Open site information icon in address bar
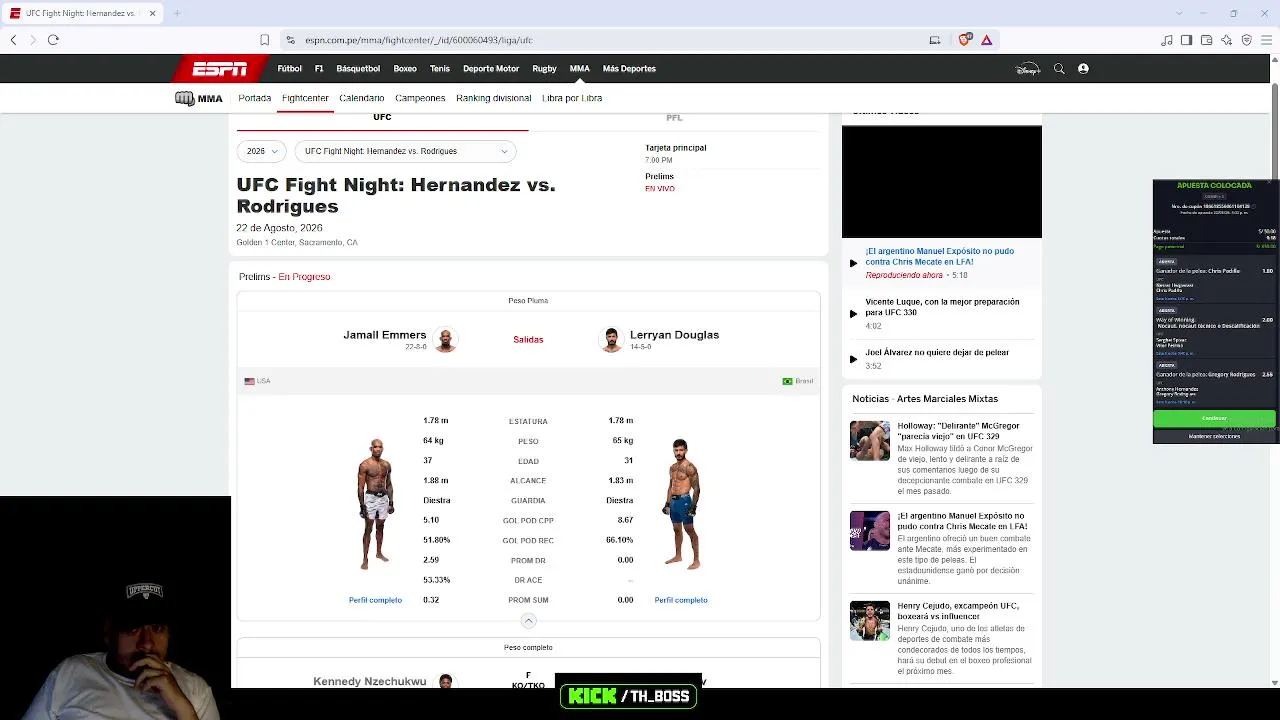The image size is (1280, 720). [x=290, y=40]
